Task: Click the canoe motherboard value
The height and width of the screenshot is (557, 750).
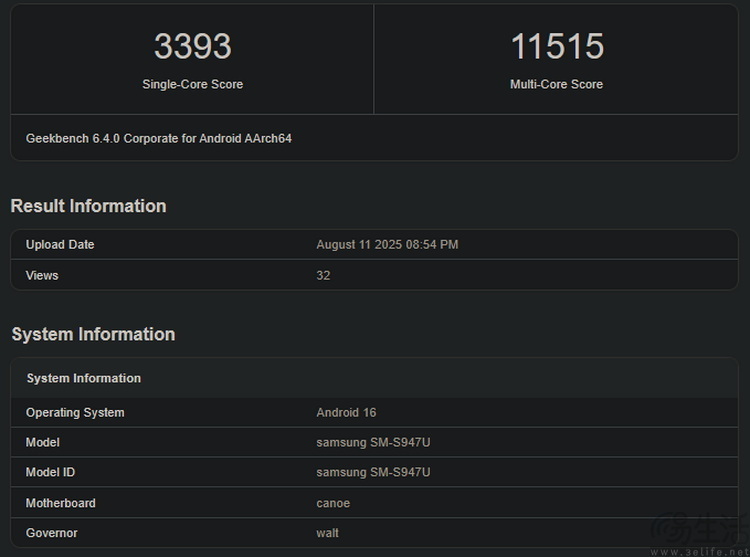Action: 333,503
